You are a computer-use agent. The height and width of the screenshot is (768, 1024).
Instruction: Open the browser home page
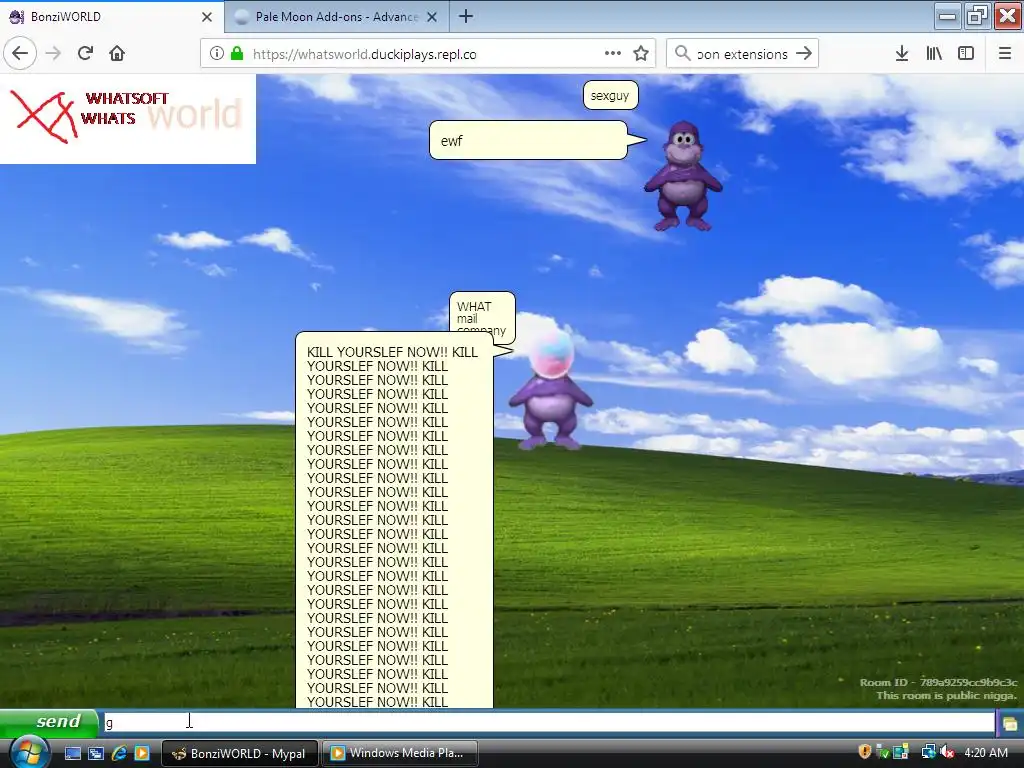[117, 53]
